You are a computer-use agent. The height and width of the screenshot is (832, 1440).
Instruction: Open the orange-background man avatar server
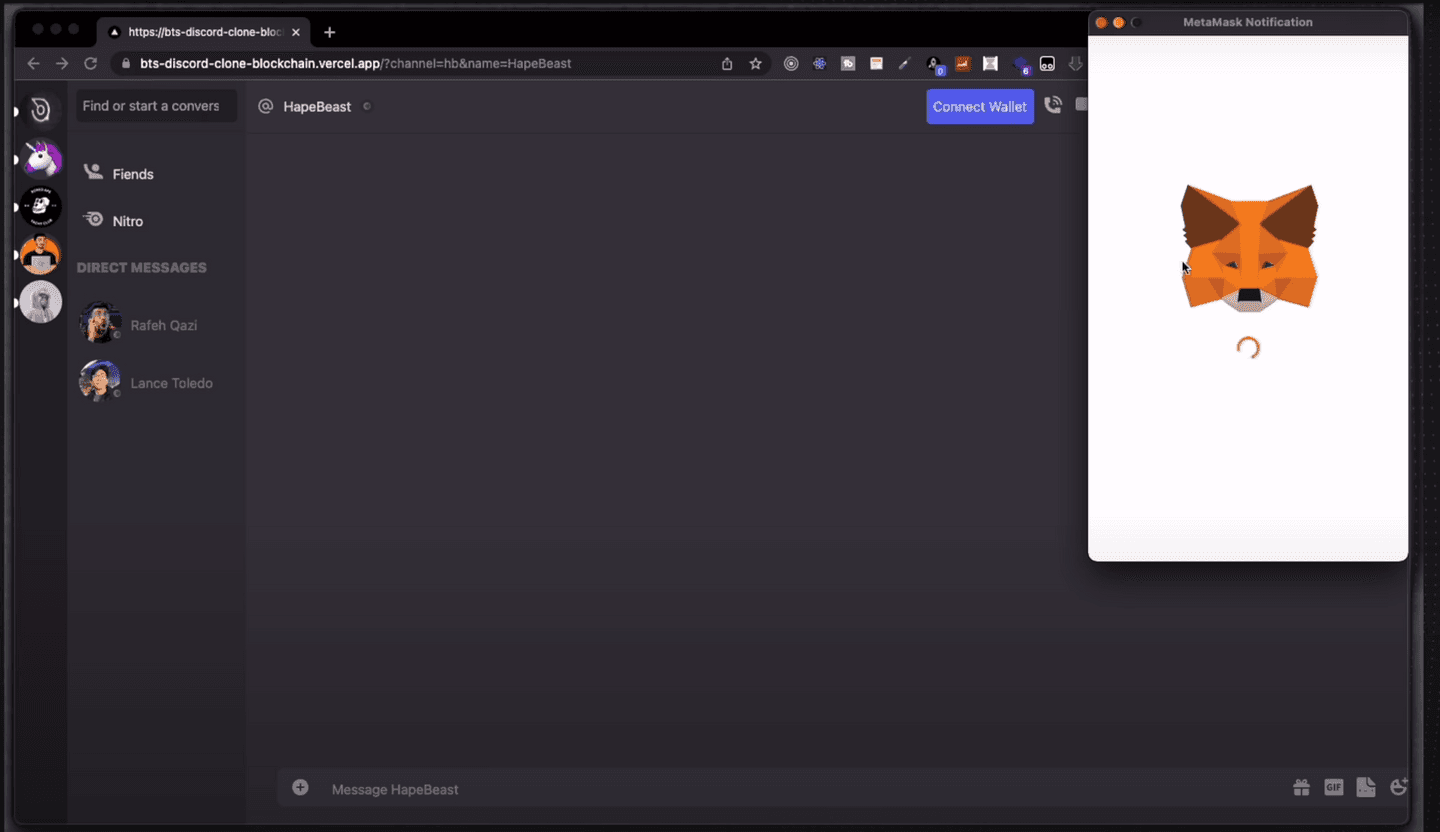[41, 254]
